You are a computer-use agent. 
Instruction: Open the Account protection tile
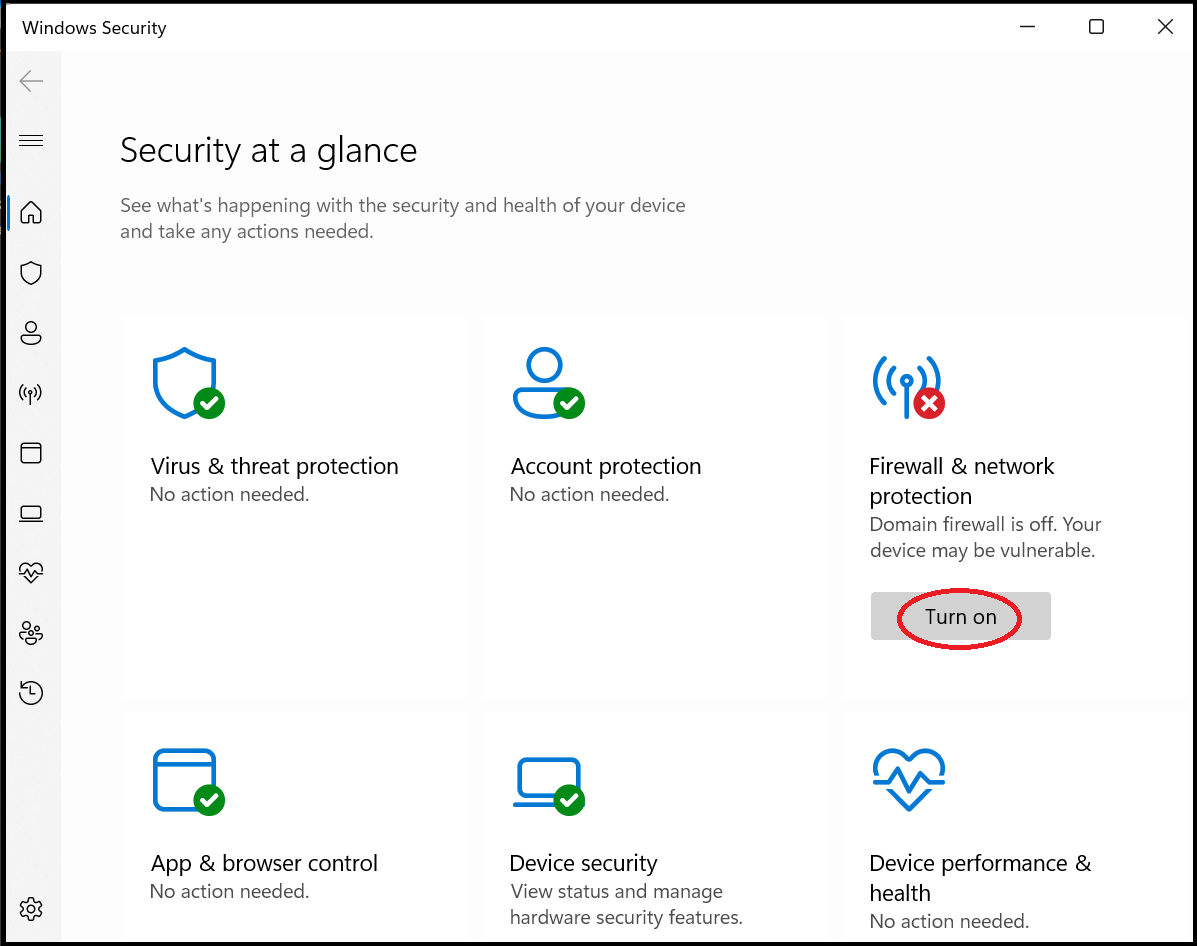coord(605,466)
